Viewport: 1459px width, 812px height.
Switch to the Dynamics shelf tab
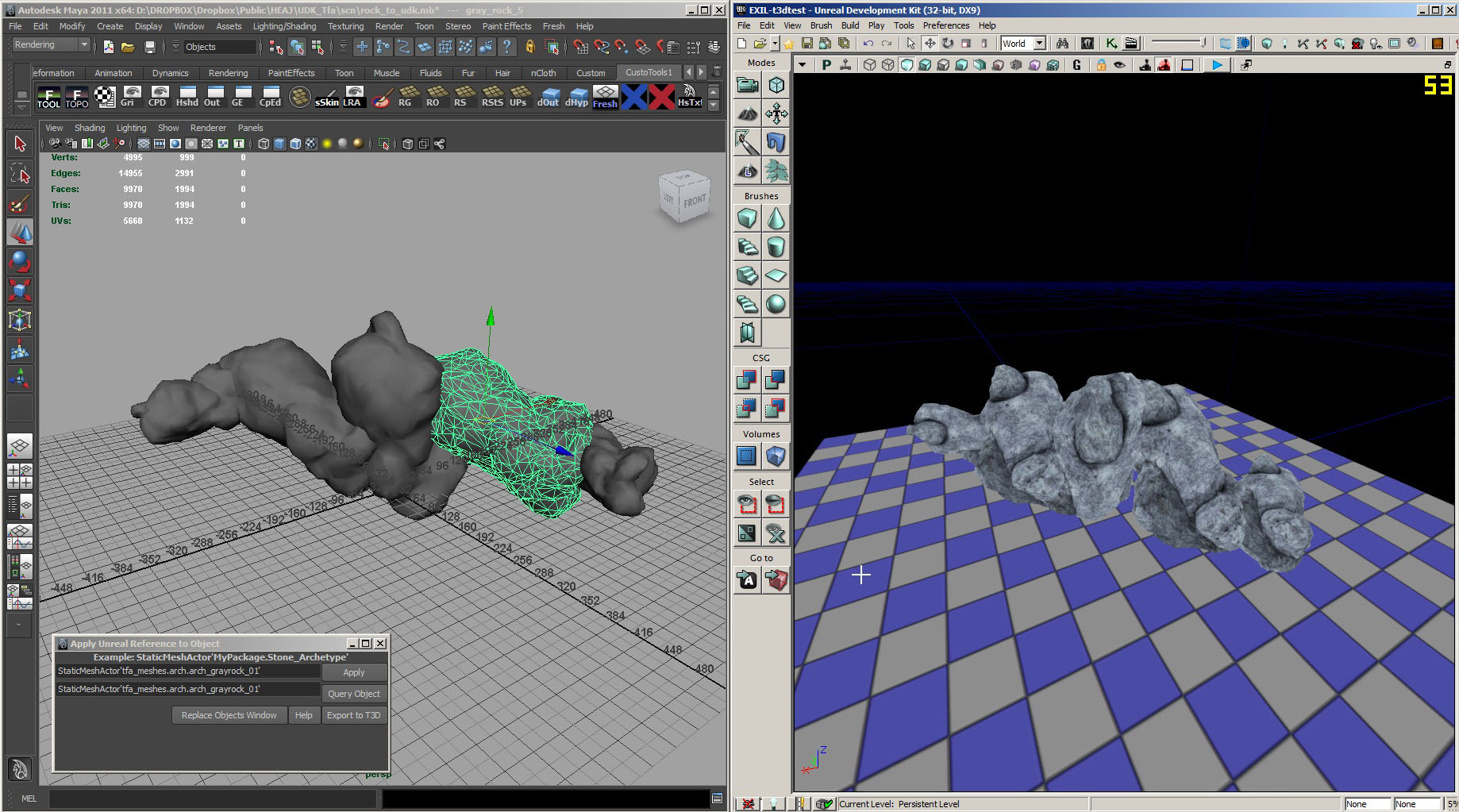tap(170, 73)
